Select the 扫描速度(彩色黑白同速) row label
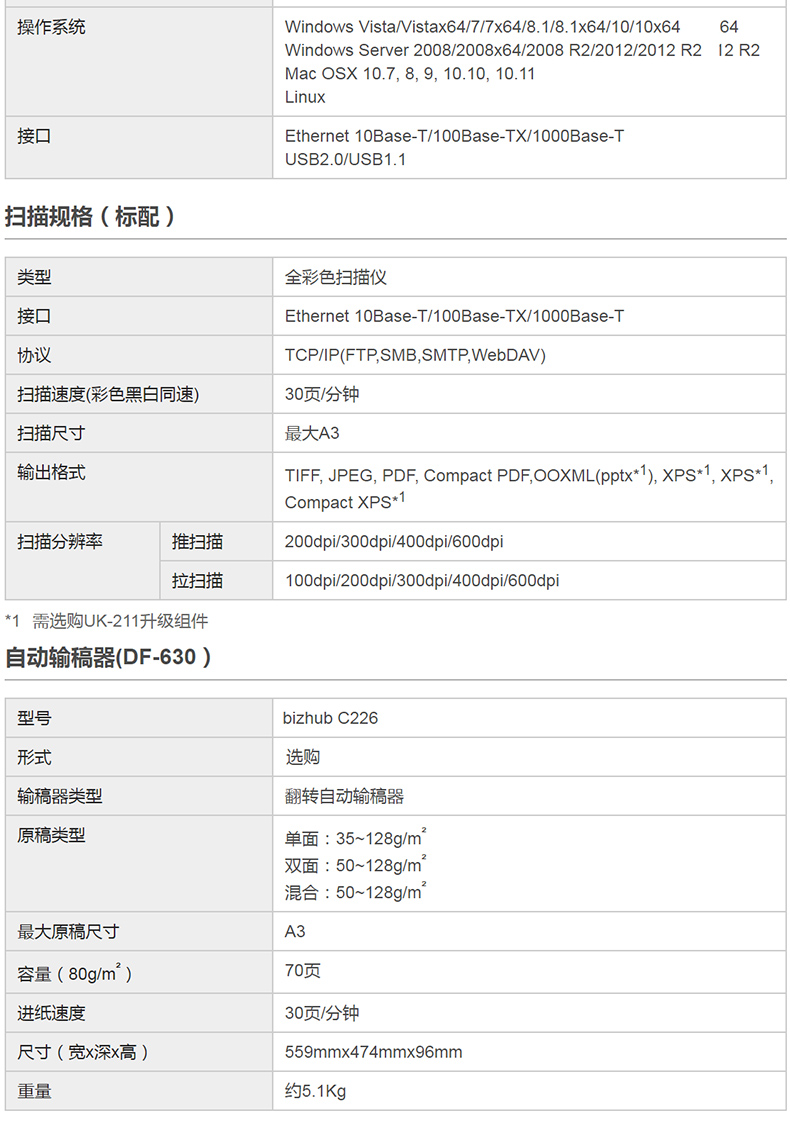Screen dimensions: 790x1130 pyautogui.click(x=108, y=394)
